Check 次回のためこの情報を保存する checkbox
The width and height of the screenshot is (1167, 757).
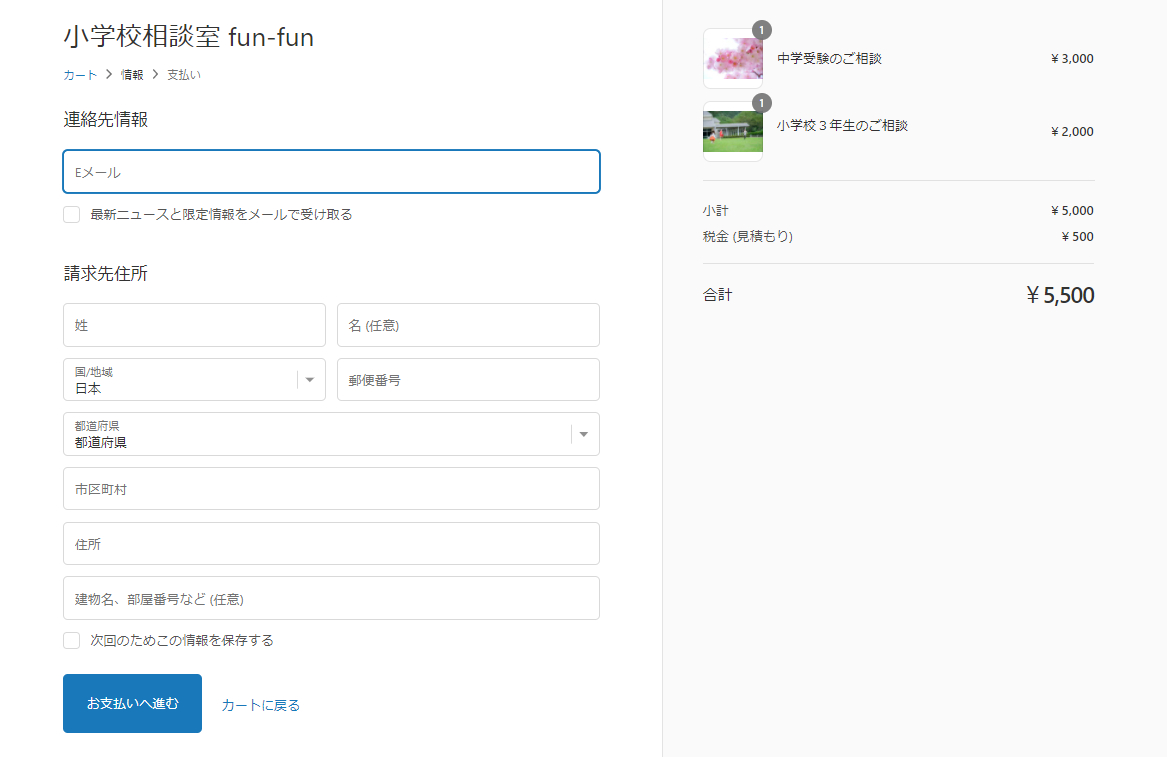(x=71, y=641)
